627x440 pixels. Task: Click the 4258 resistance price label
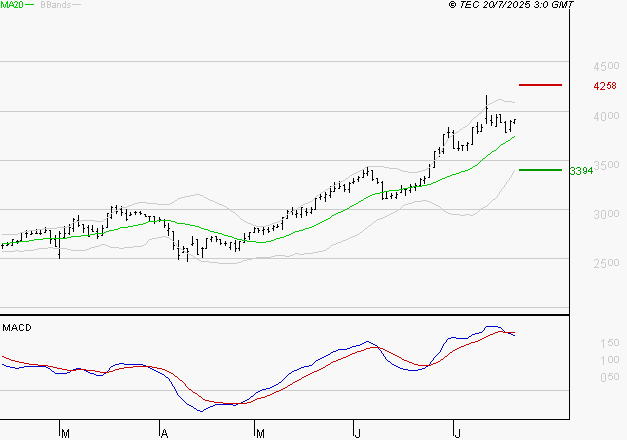click(x=604, y=86)
